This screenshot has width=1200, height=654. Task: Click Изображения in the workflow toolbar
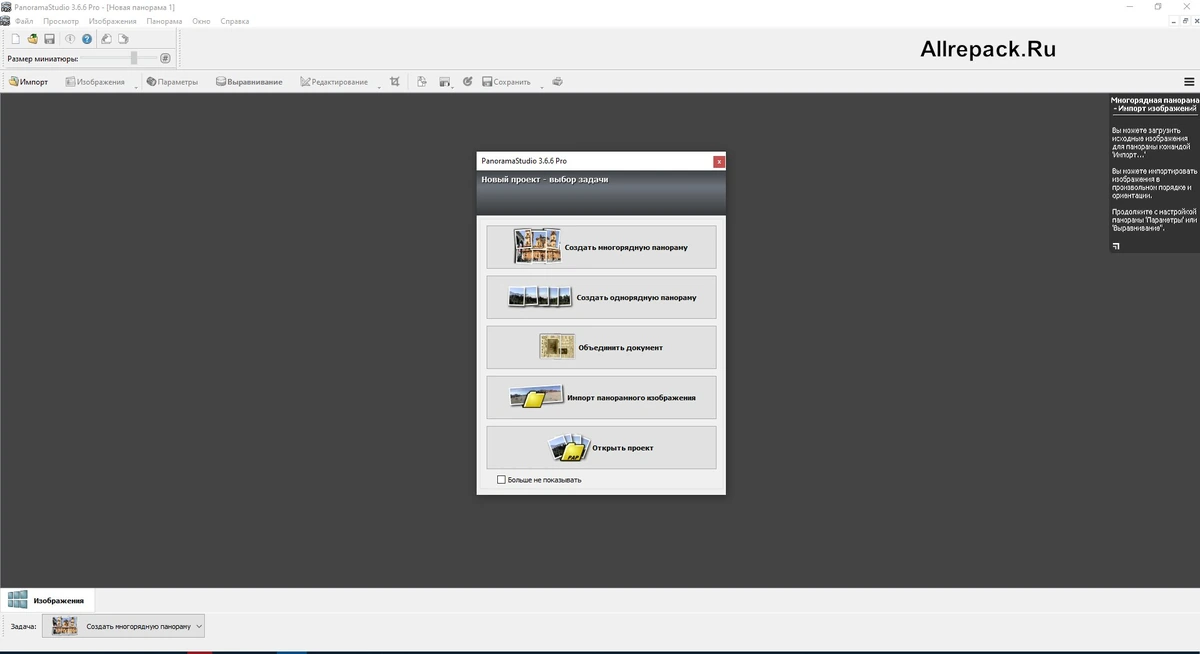[95, 82]
